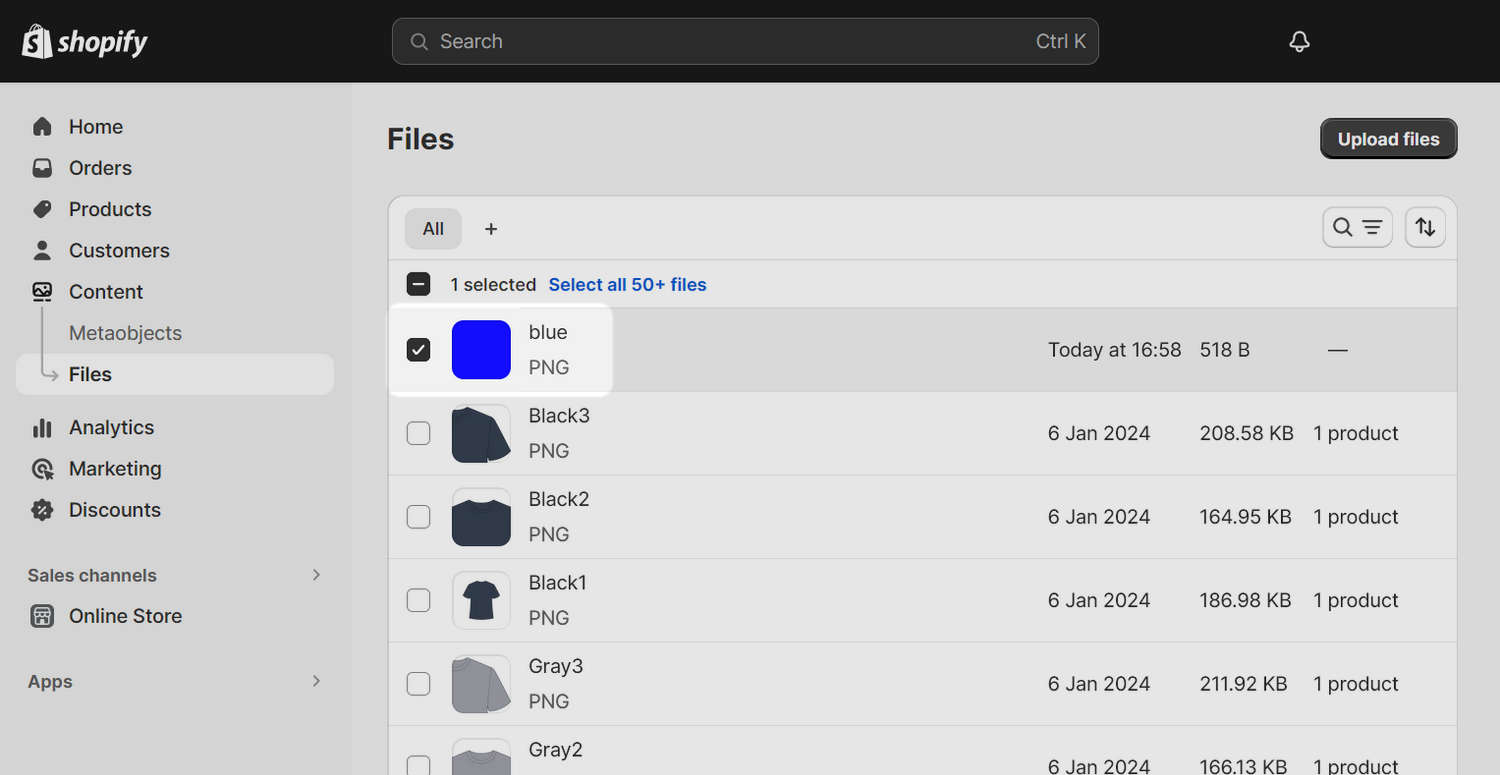The width and height of the screenshot is (1500, 775).
Task: Click the file name Gray2
Action: 556,750
